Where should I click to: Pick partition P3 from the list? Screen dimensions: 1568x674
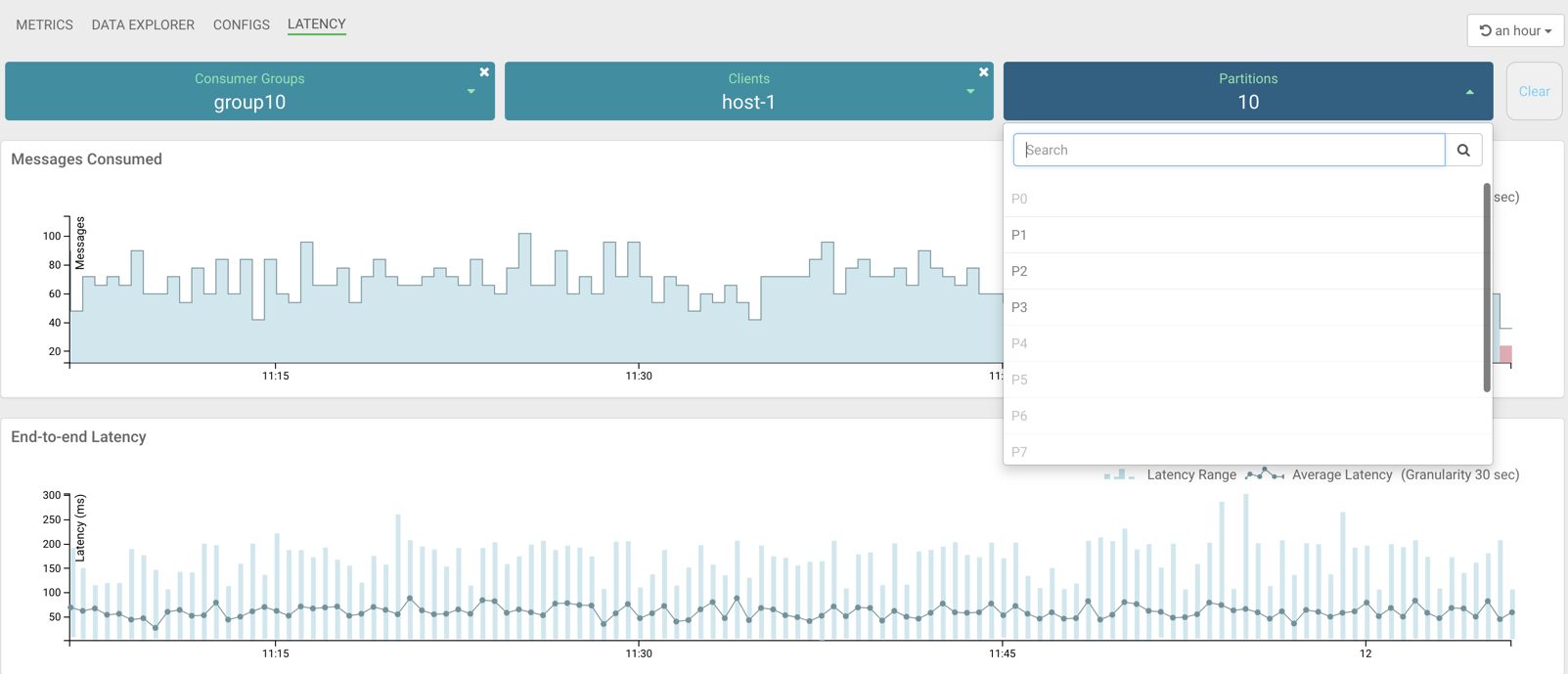click(1019, 307)
